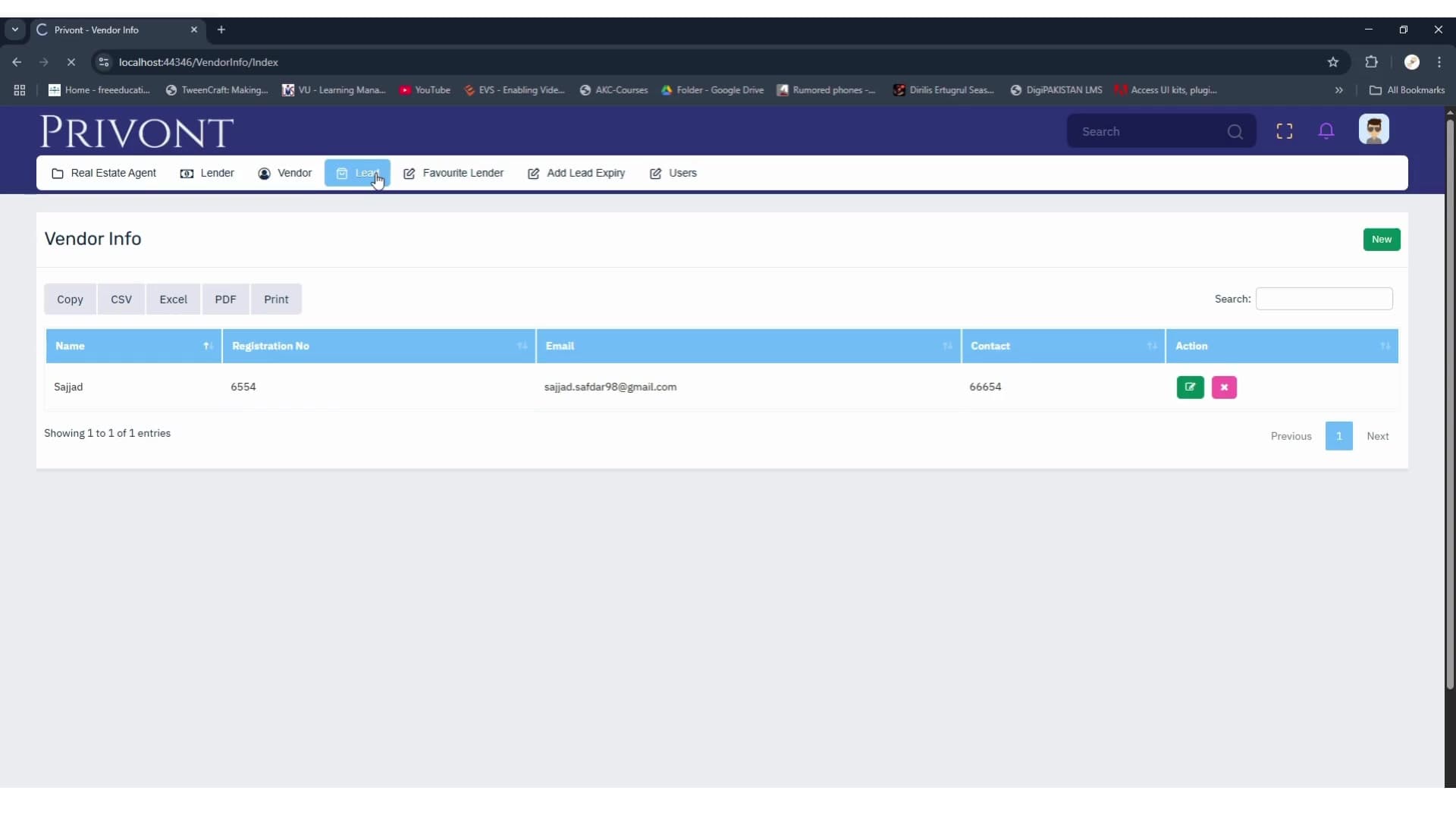Open the tab search dropdown arrow
Viewport: 1456px width, 819px height.
click(14, 30)
